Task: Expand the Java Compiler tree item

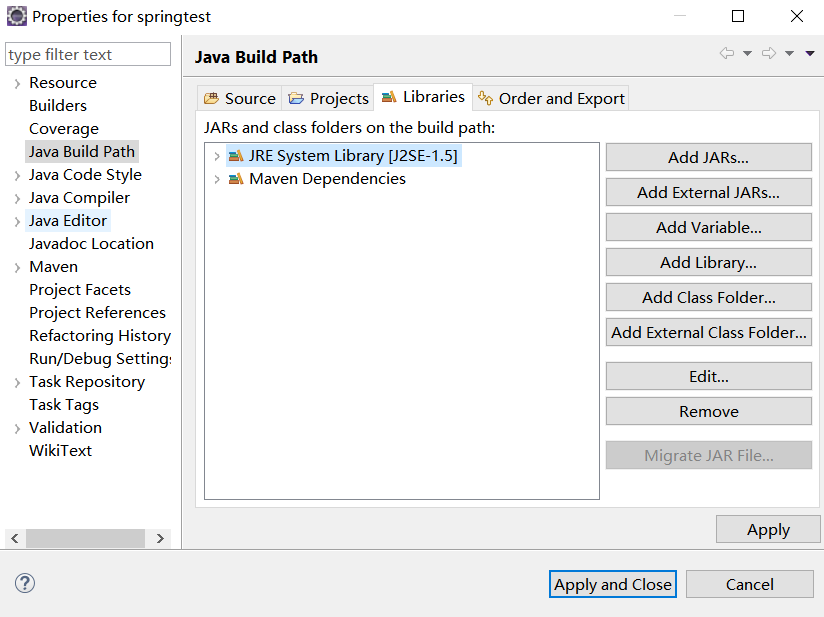Action: [17, 199]
